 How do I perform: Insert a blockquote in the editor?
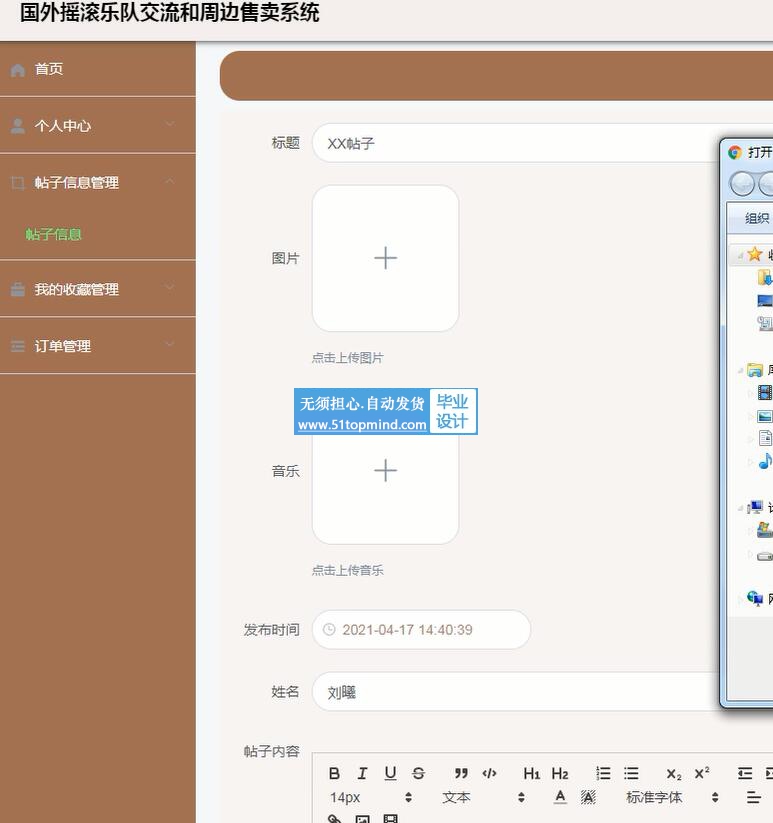tap(461, 773)
